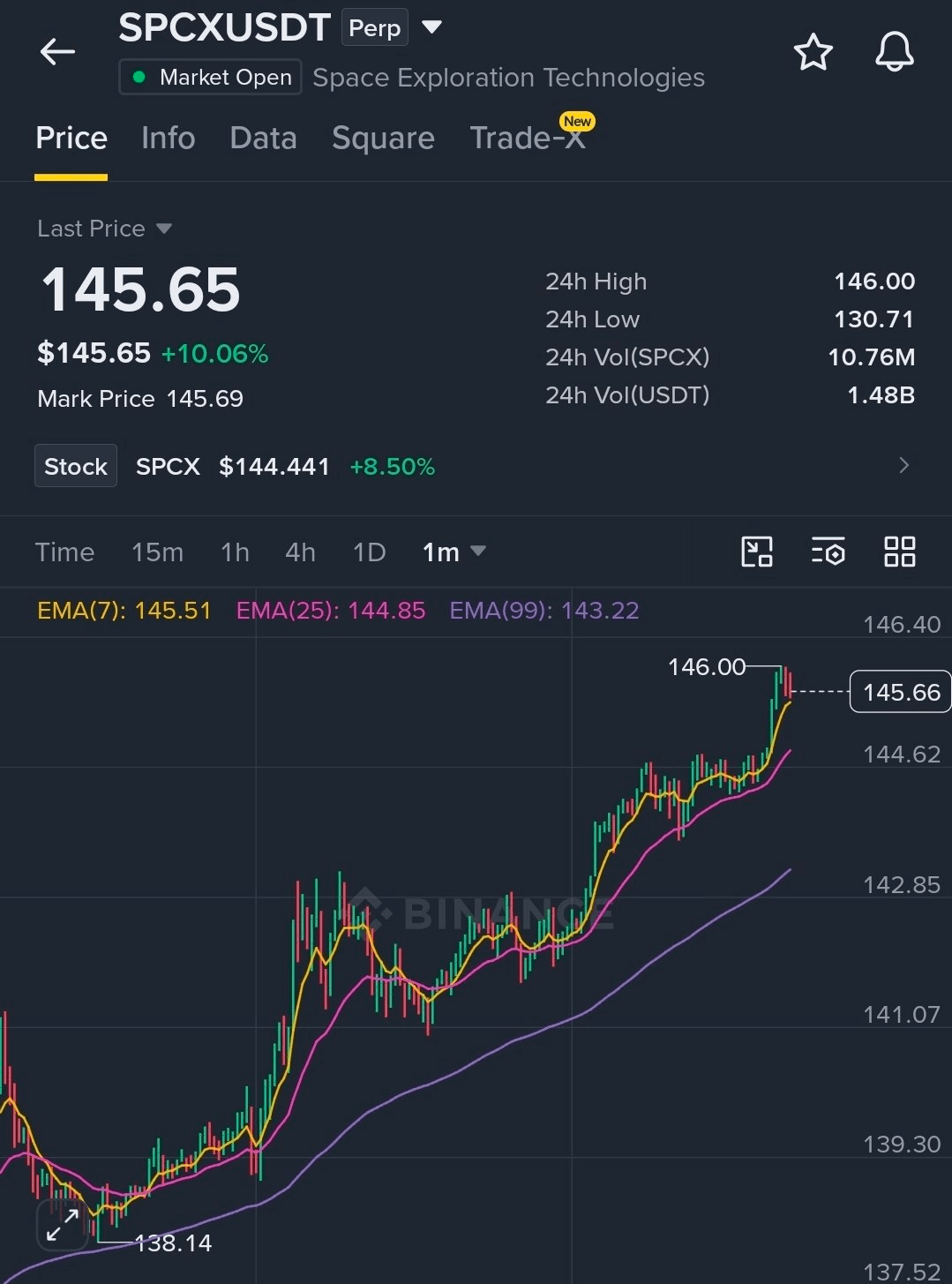Open stock SPCX details chevron

(x=903, y=465)
